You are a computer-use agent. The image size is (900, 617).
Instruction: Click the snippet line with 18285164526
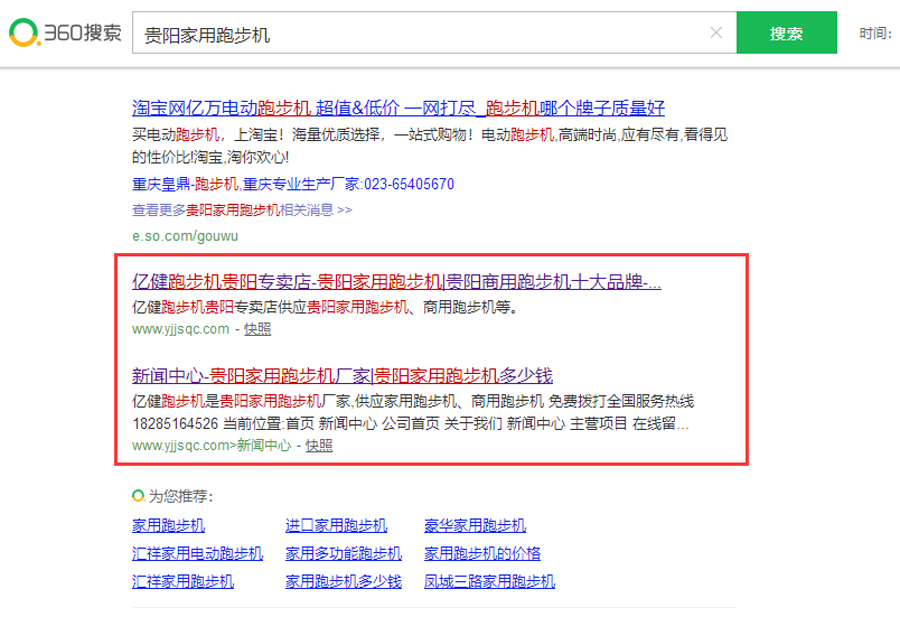410,424
